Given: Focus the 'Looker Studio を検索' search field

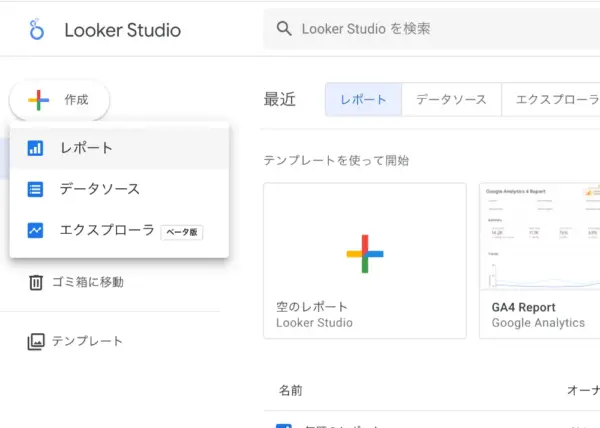Looking at the screenshot, I should click(432, 29).
